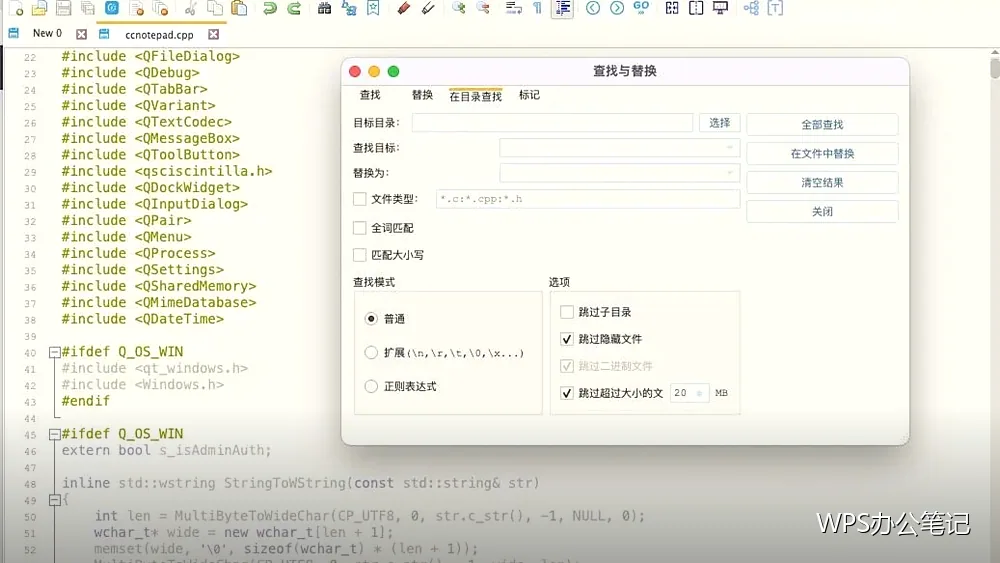The image size is (1000, 563).
Task: Click the 目标目录 input field
Action: [552, 123]
